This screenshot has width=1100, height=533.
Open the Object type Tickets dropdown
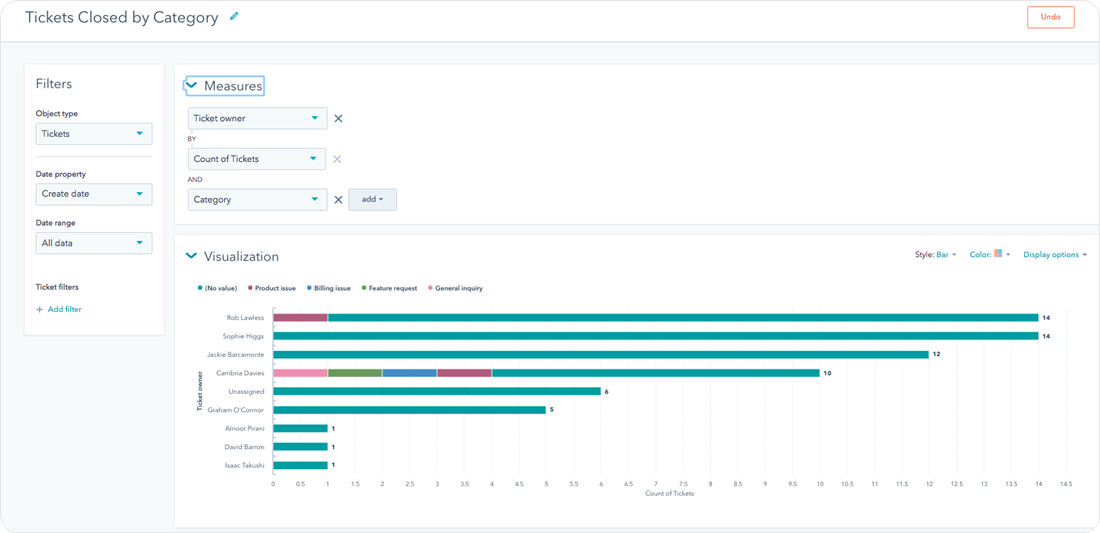point(94,134)
